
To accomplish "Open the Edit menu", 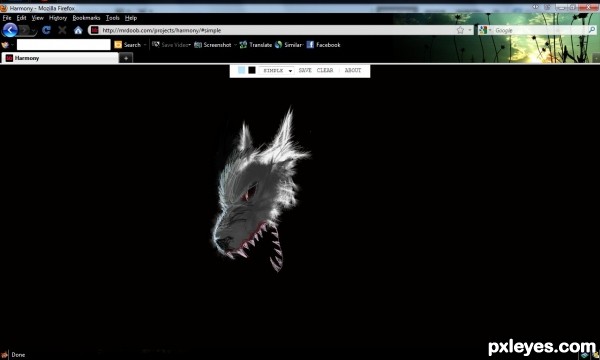I will click(21, 18).
